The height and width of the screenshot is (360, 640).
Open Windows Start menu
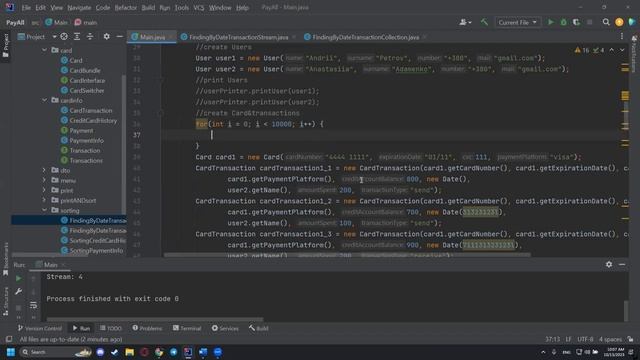pyautogui.click(x=11, y=352)
